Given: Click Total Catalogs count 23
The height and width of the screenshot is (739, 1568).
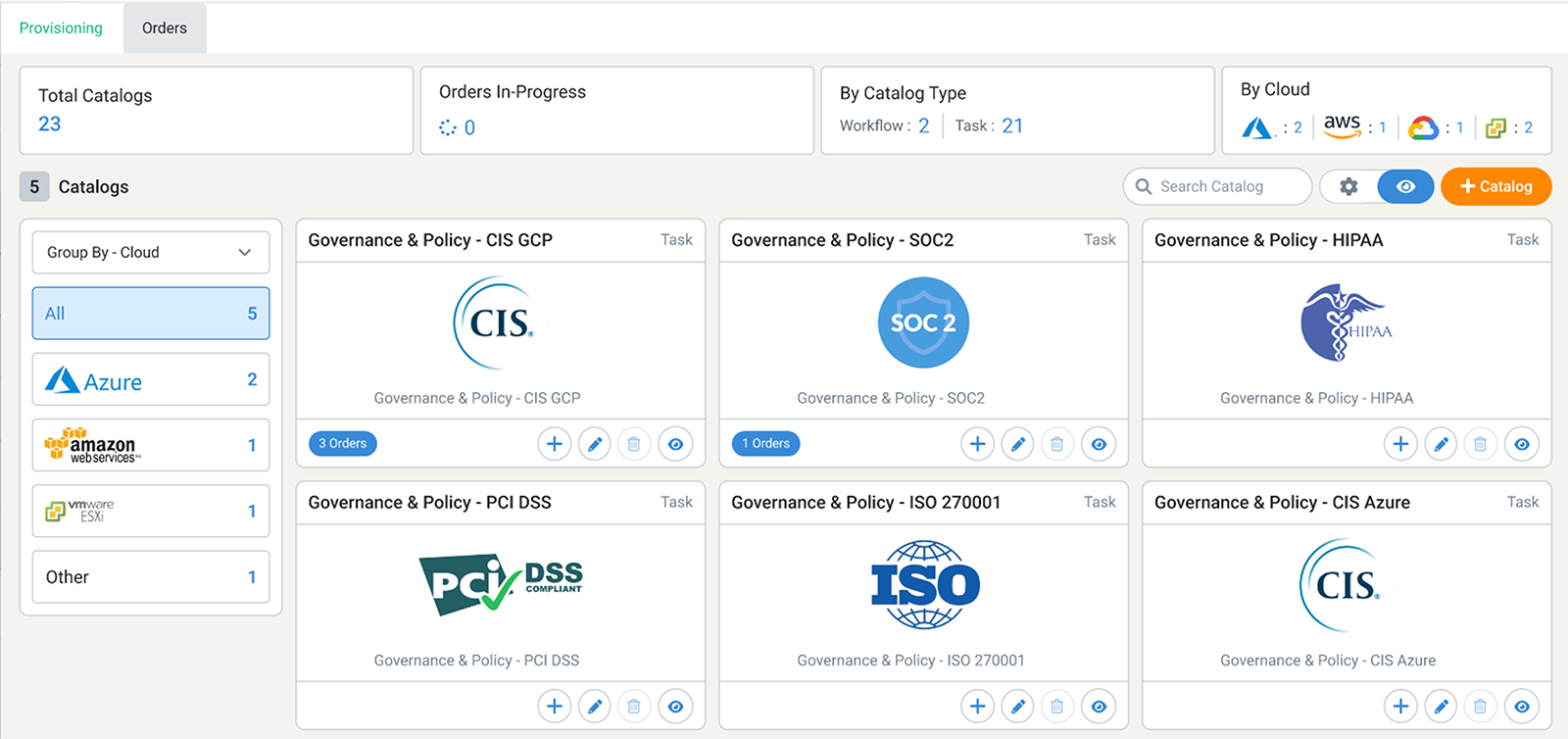Looking at the screenshot, I should [49, 123].
